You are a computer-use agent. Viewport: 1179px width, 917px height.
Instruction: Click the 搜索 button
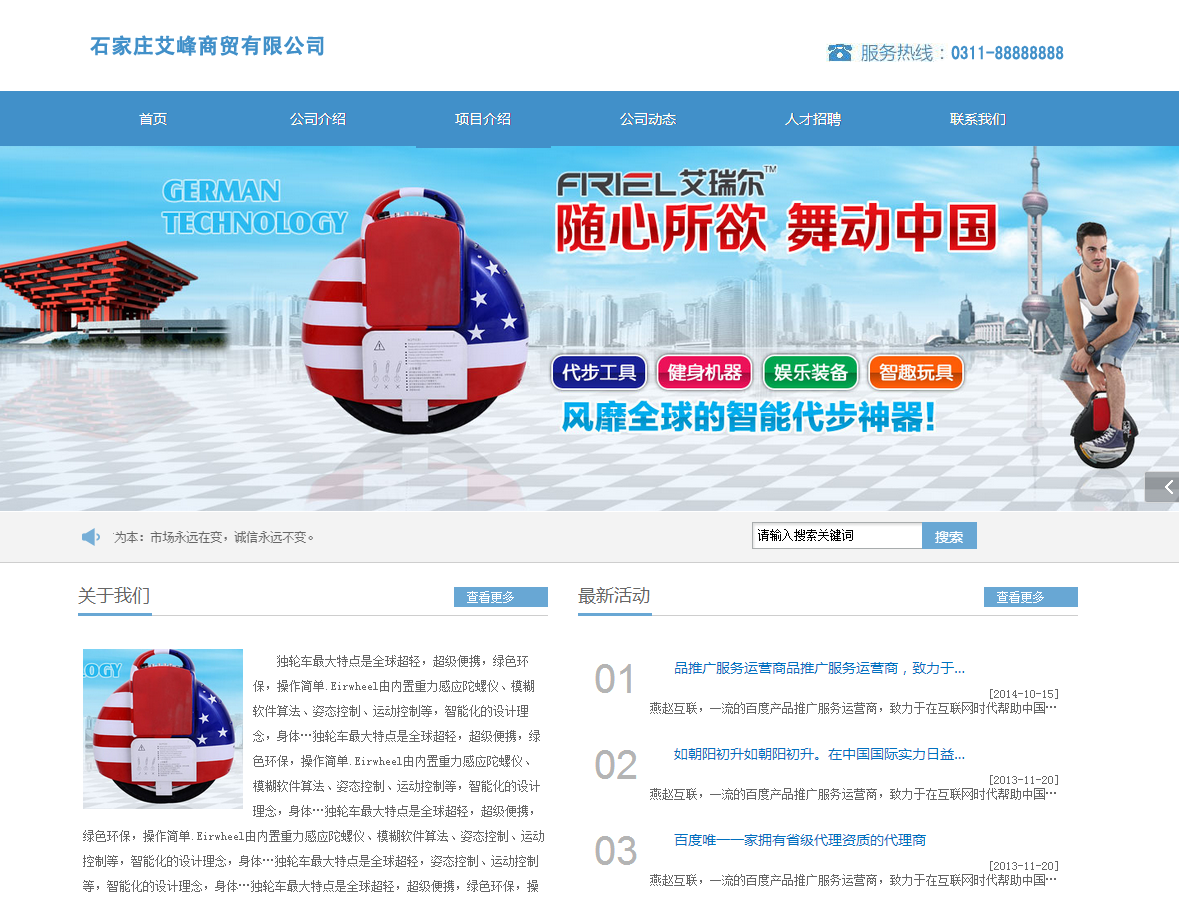click(x=949, y=536)
